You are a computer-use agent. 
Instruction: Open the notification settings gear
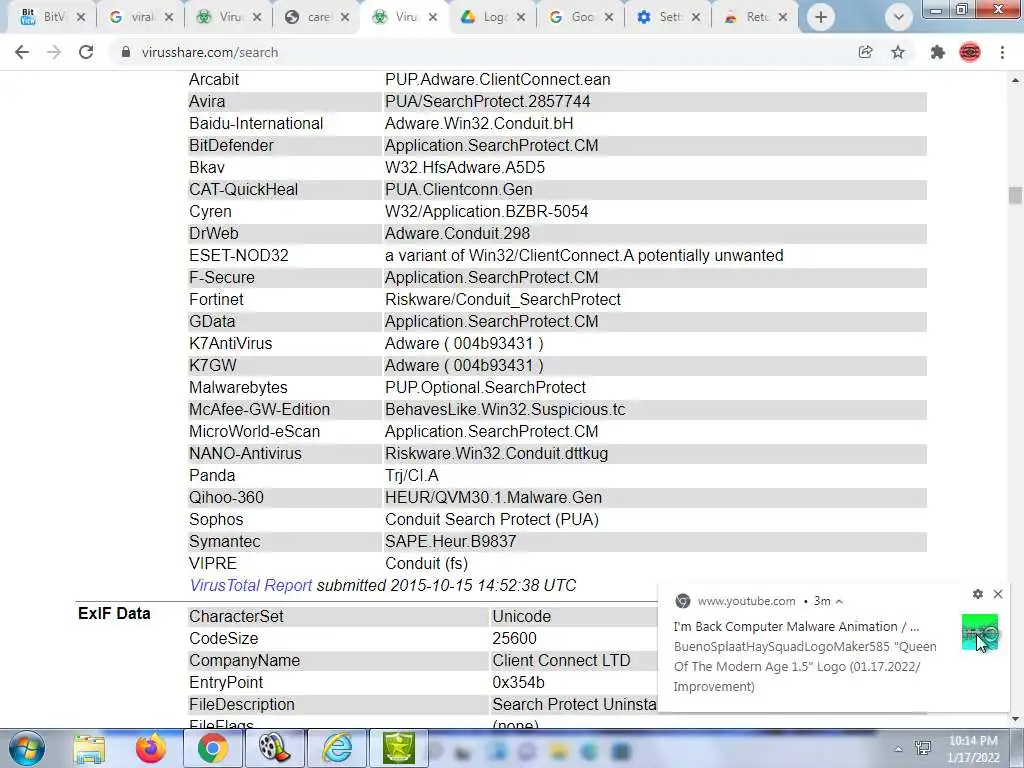tap(978, 594)
